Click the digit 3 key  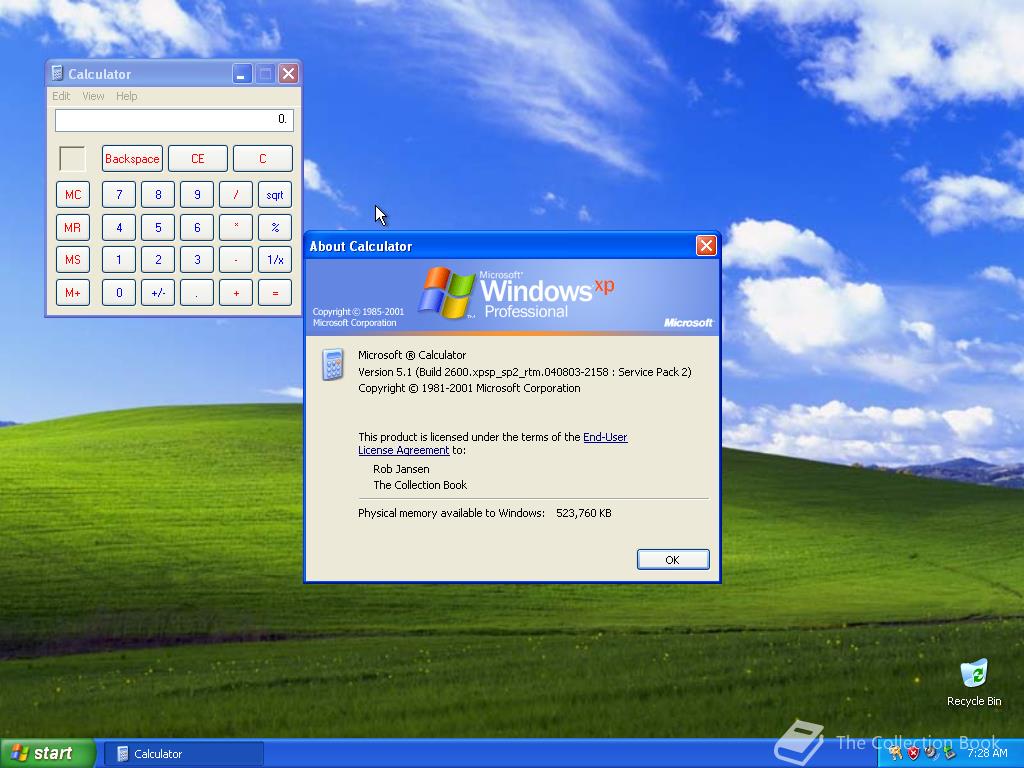point(197,260)
